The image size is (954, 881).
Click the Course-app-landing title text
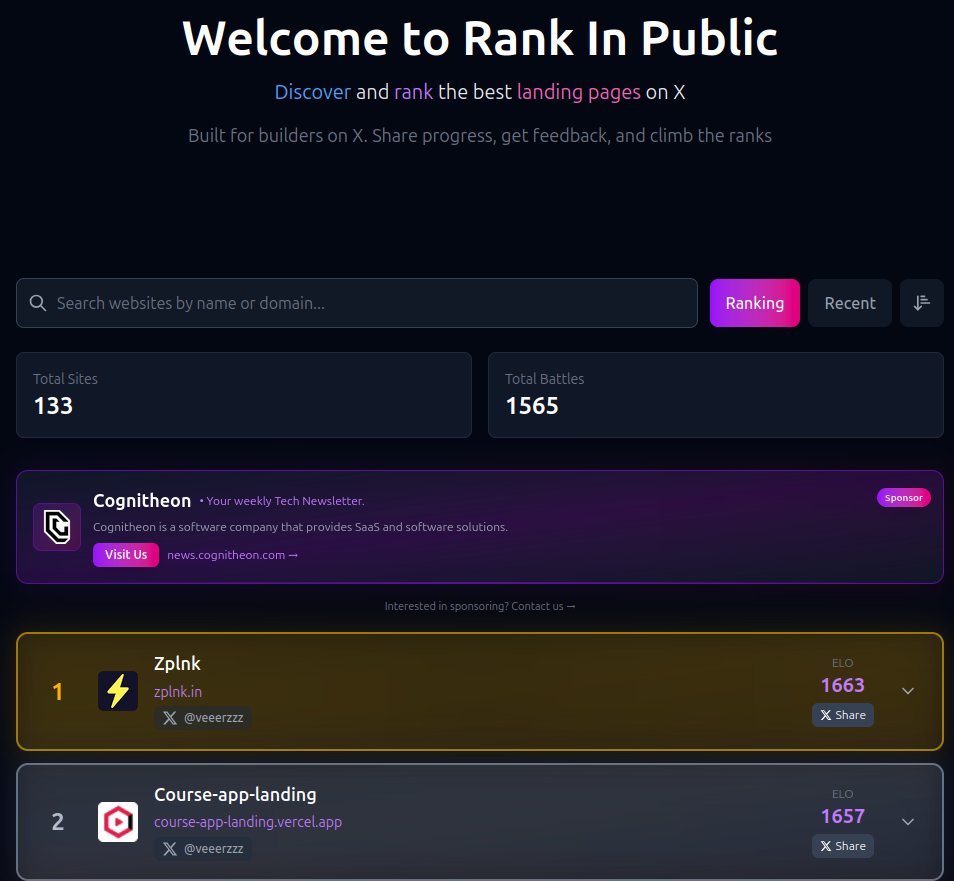coord(235,795)
